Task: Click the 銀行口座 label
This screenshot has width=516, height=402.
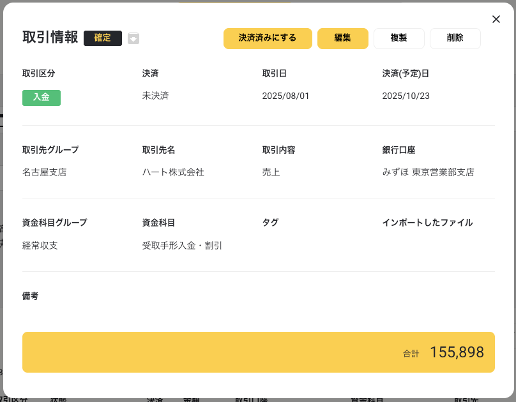Action: click(x=399, y=150)
